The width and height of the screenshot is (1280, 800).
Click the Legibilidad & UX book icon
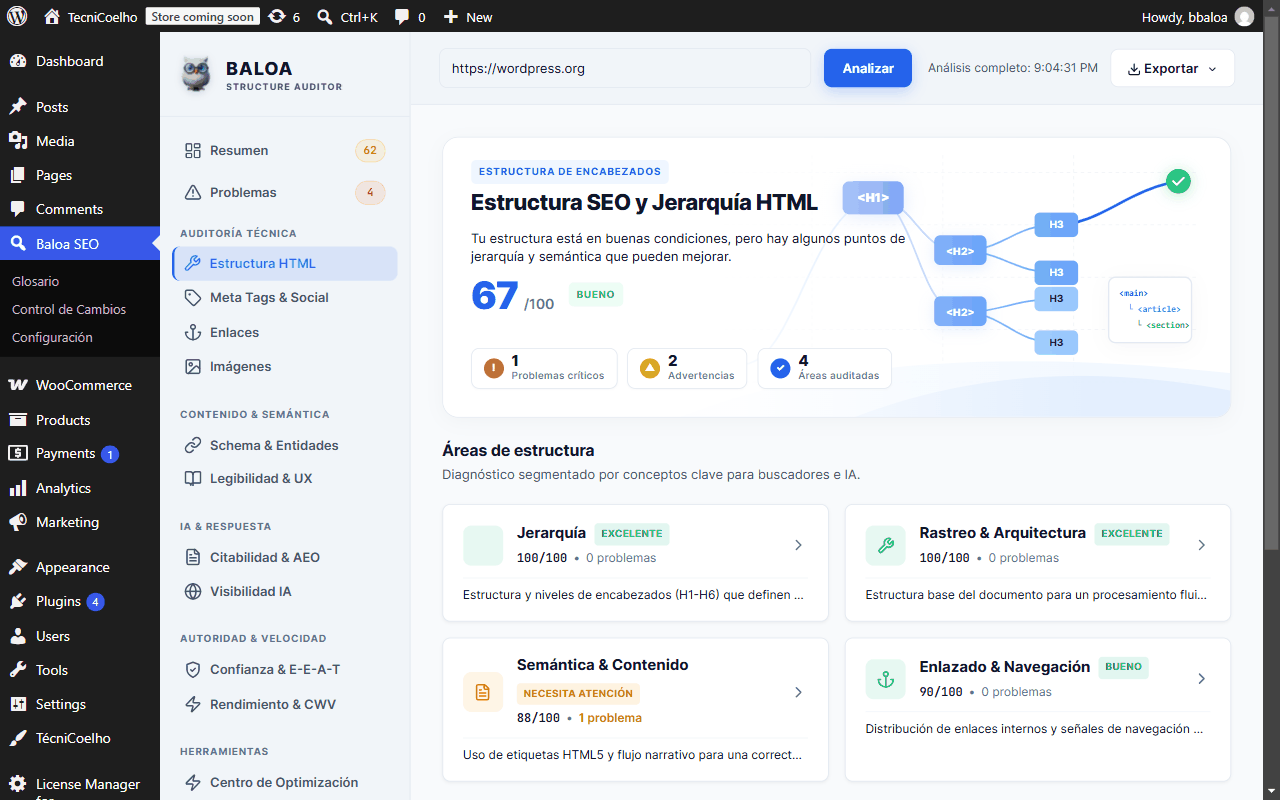[x=193, y=478]
